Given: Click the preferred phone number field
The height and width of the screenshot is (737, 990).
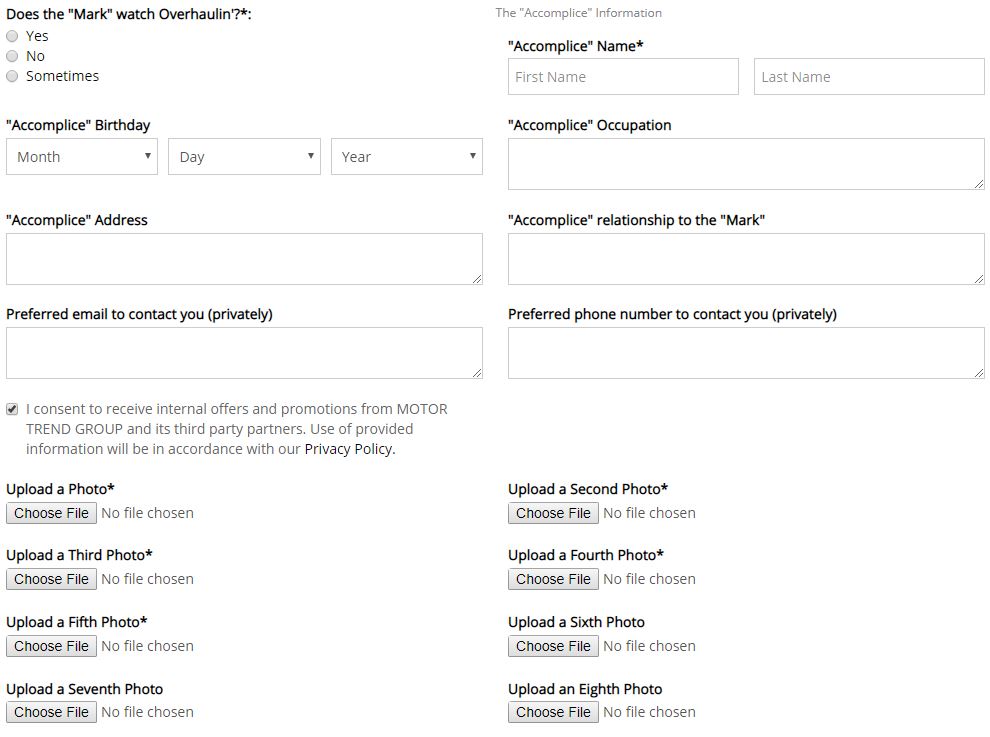Looking at the screenshot, I should coord(746,353).
